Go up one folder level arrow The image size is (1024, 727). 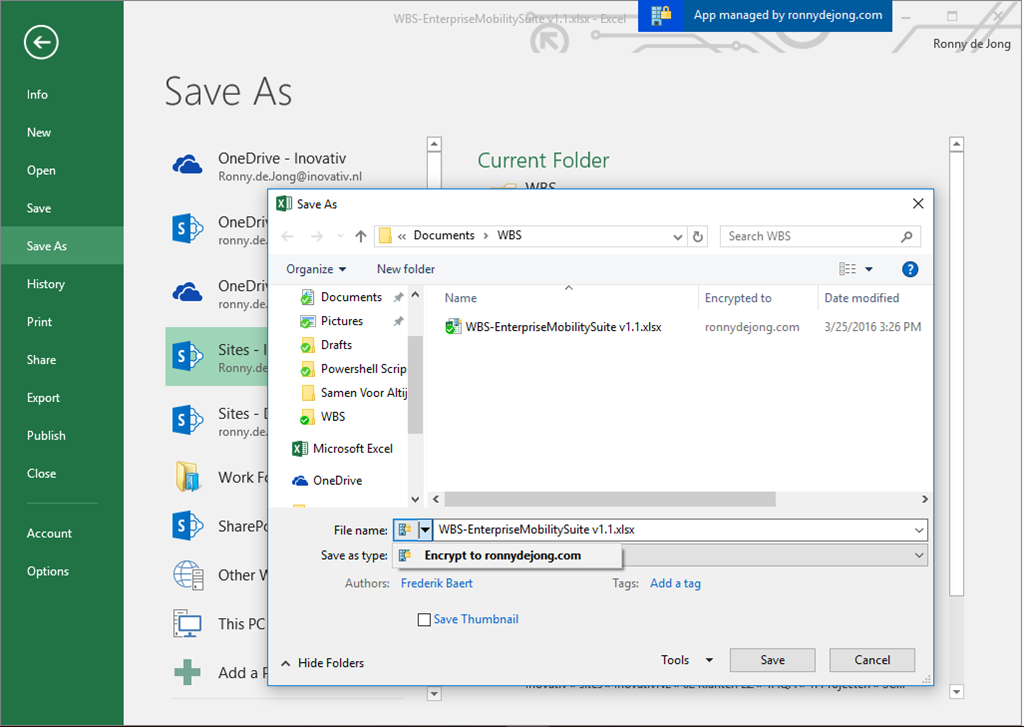point(360,237)
